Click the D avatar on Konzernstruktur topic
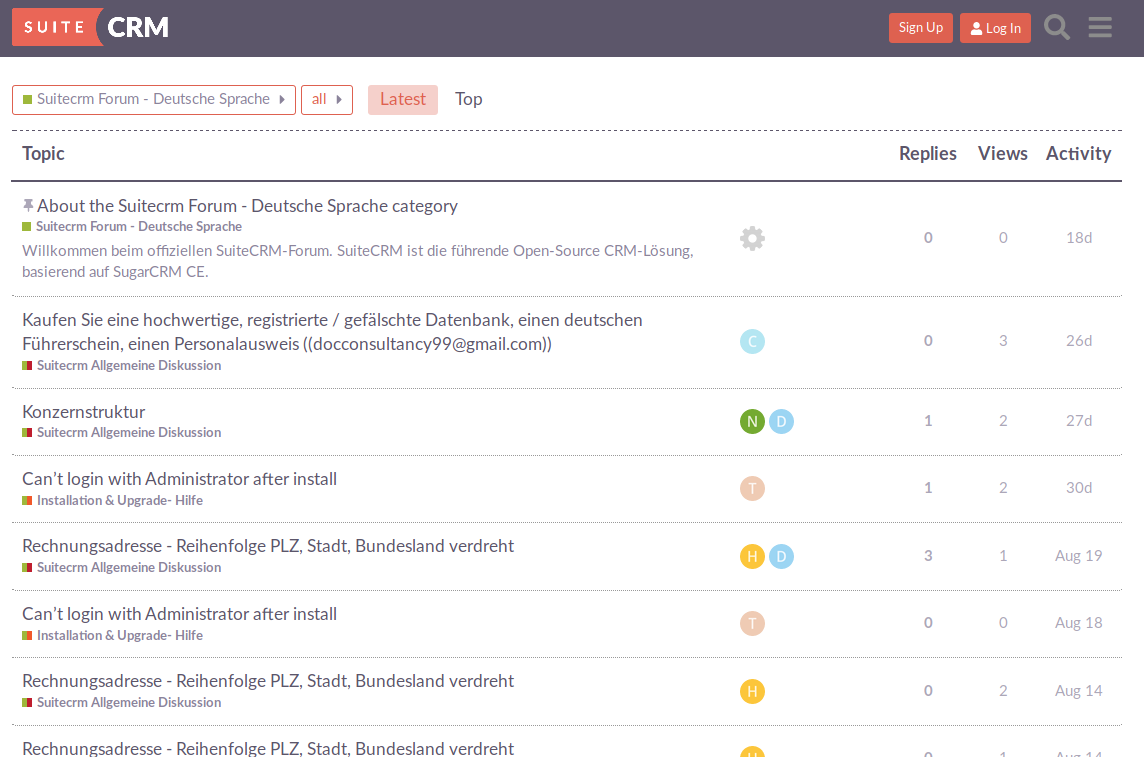1144x757 pixels. click(781, 422)
